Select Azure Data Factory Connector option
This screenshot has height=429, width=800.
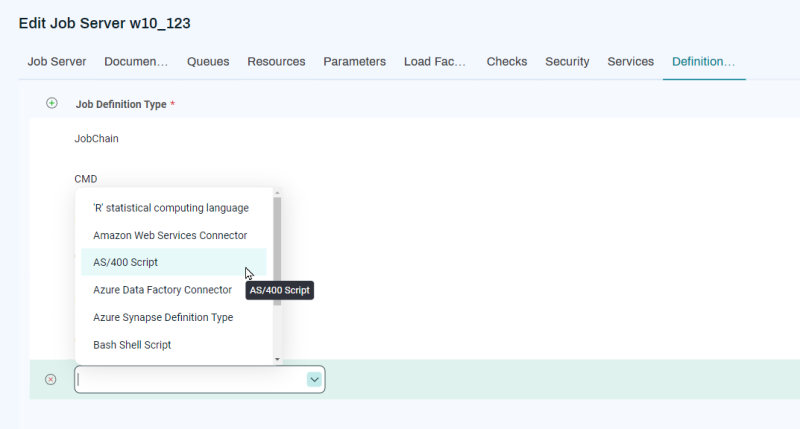click(162, 290)
